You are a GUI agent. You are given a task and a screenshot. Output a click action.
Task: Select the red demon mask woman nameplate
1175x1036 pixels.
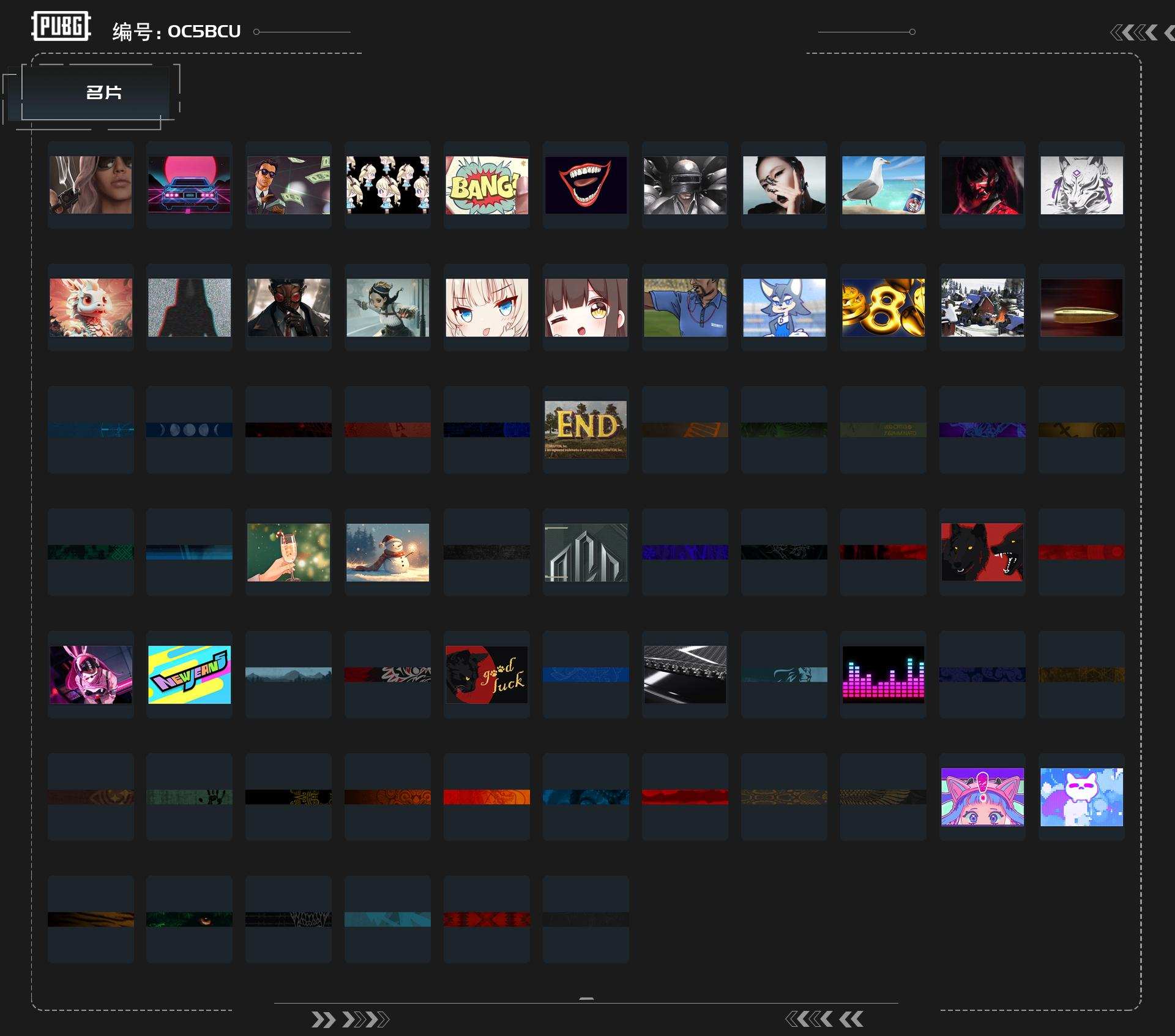click(x=982, y=185)
